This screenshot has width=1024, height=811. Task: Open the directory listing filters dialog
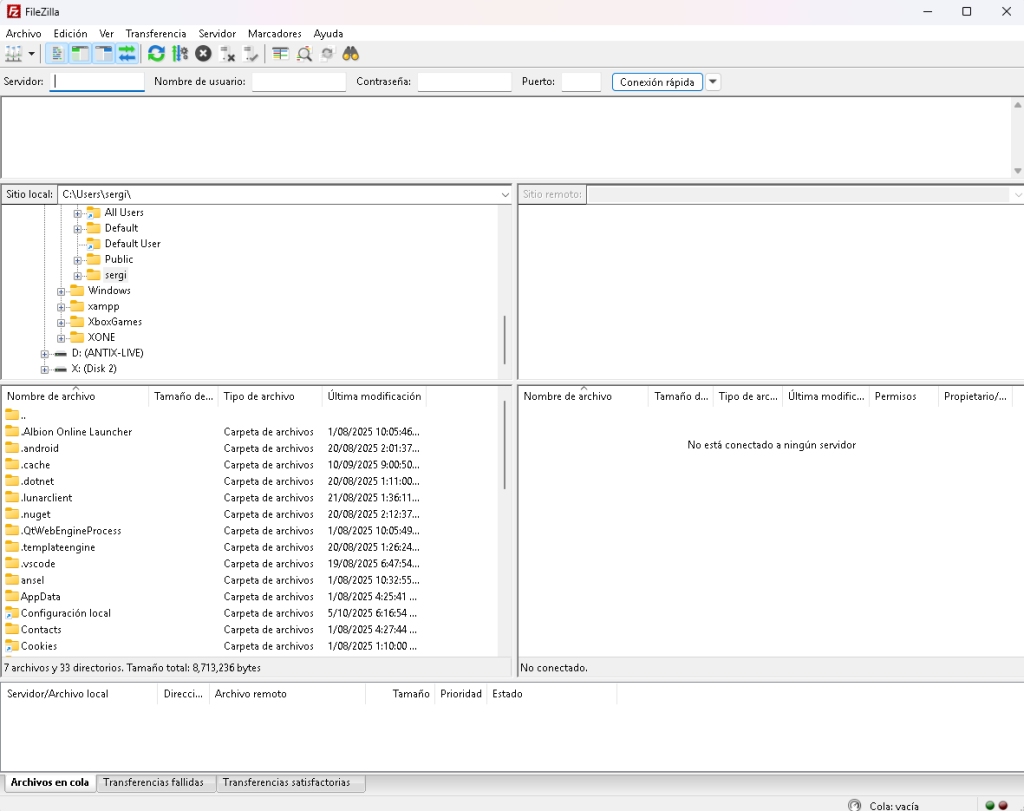click(280, 53)
